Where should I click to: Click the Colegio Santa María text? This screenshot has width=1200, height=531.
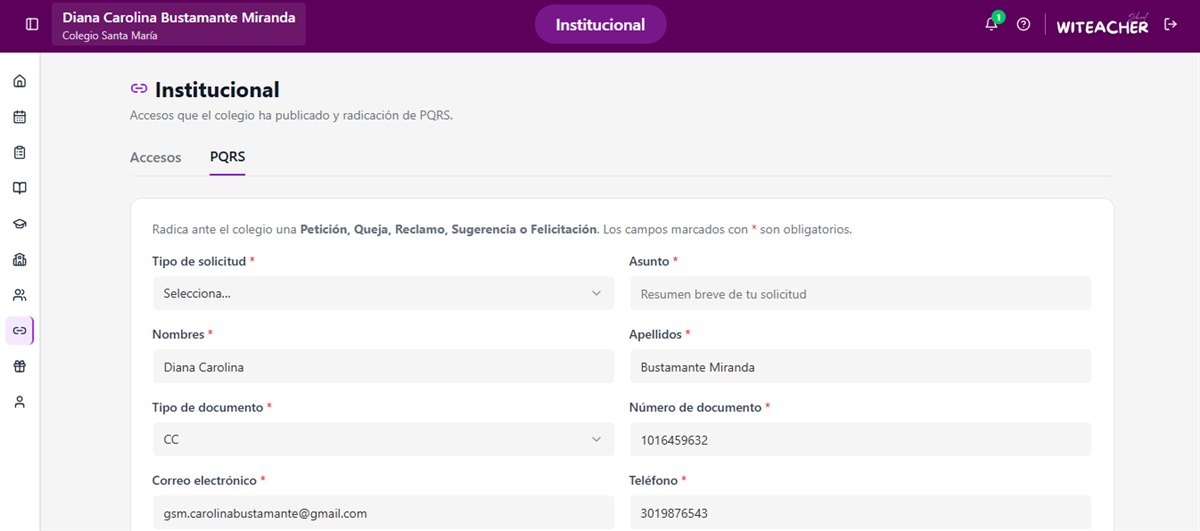coord(110,36)
